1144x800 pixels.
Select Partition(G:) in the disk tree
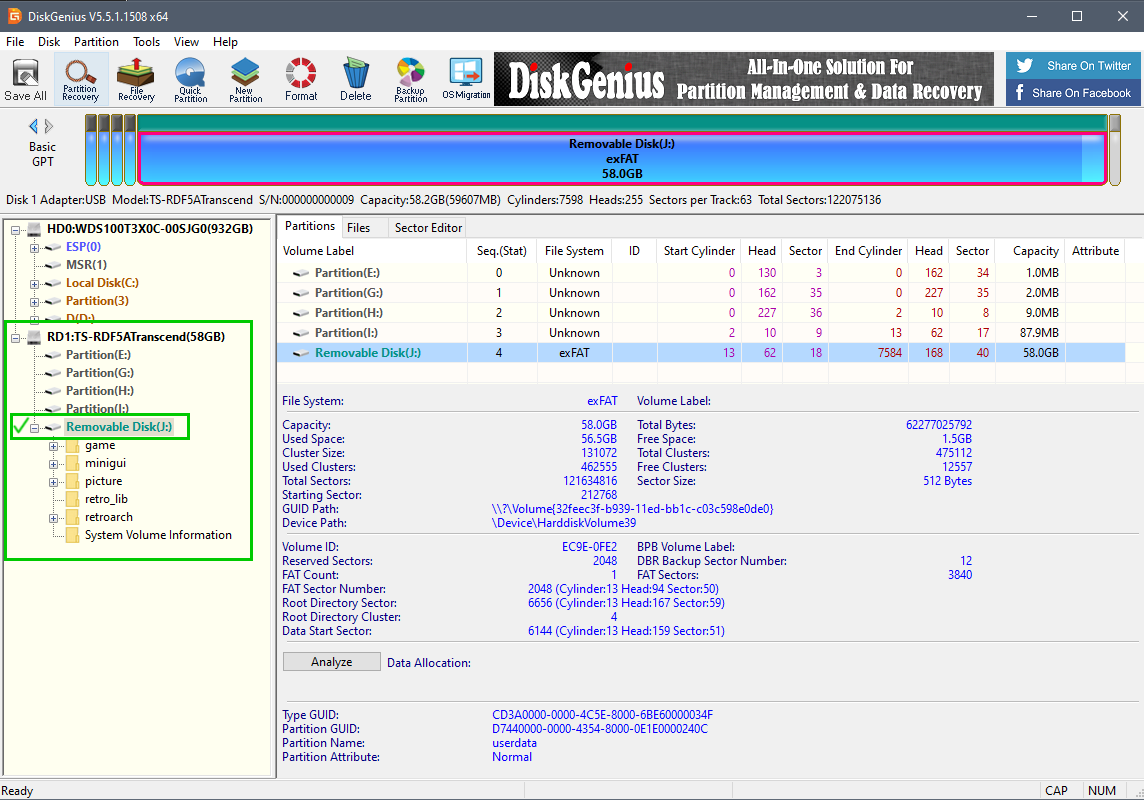pos(100,373)
